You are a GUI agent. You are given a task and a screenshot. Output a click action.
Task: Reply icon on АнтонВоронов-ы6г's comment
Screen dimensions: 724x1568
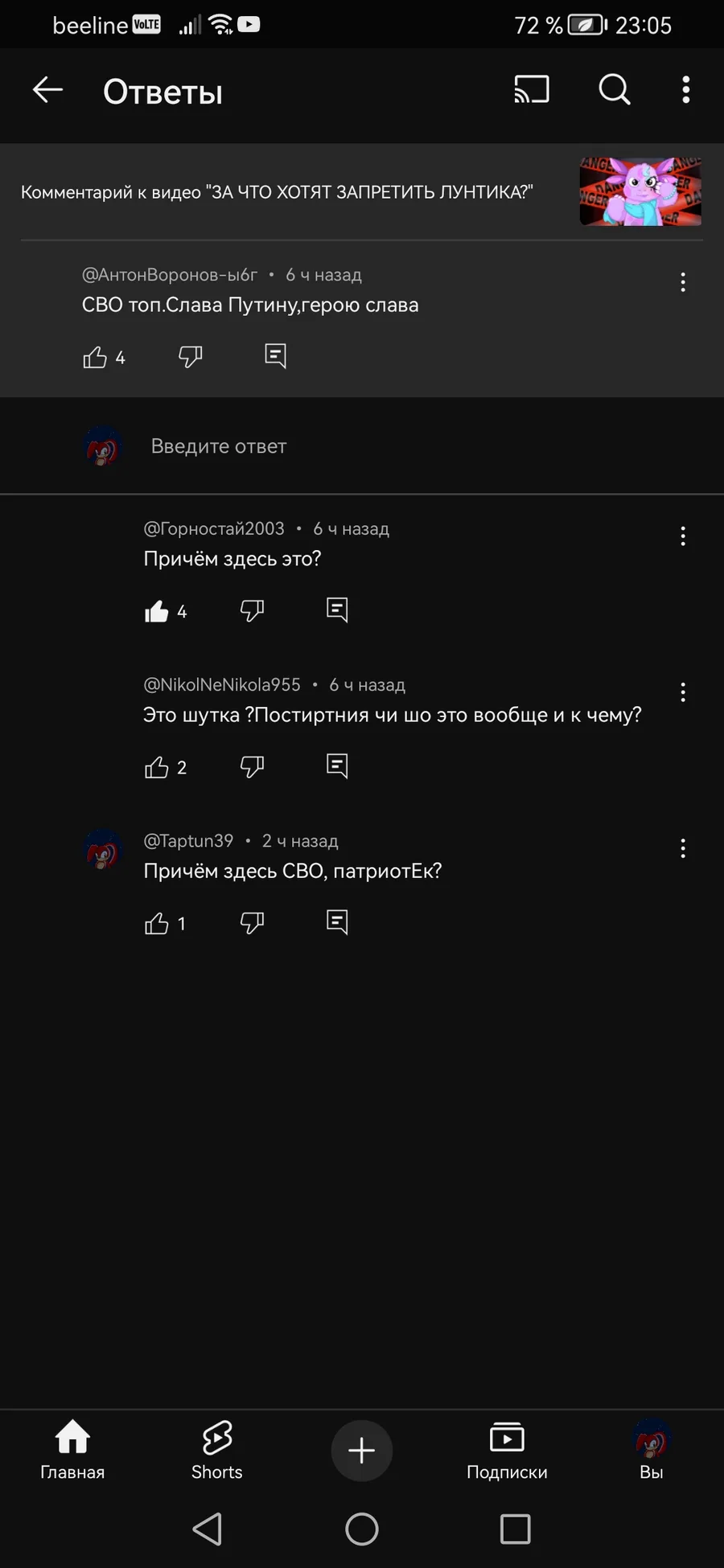[276, 355]
